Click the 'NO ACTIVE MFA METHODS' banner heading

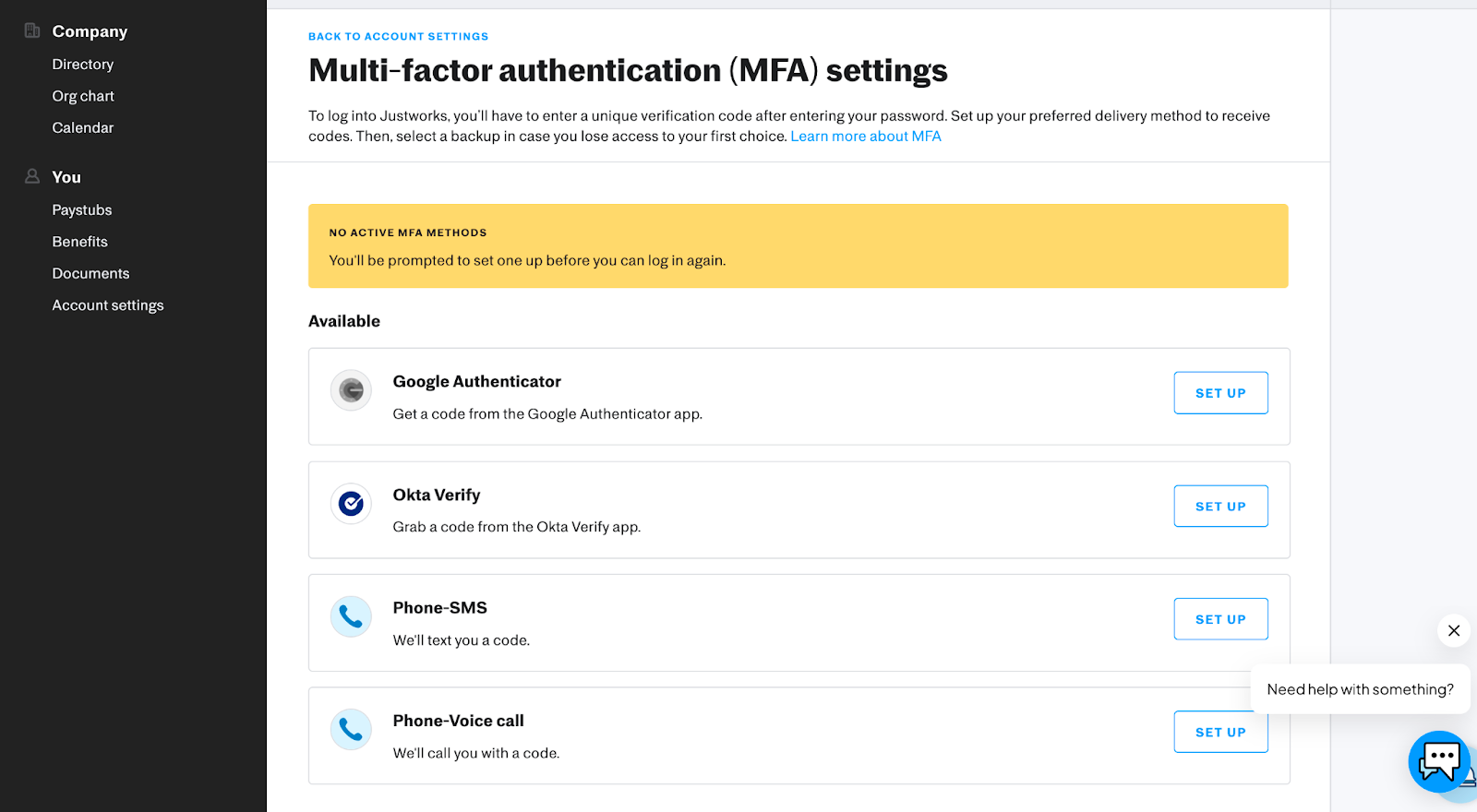(408, 233)
